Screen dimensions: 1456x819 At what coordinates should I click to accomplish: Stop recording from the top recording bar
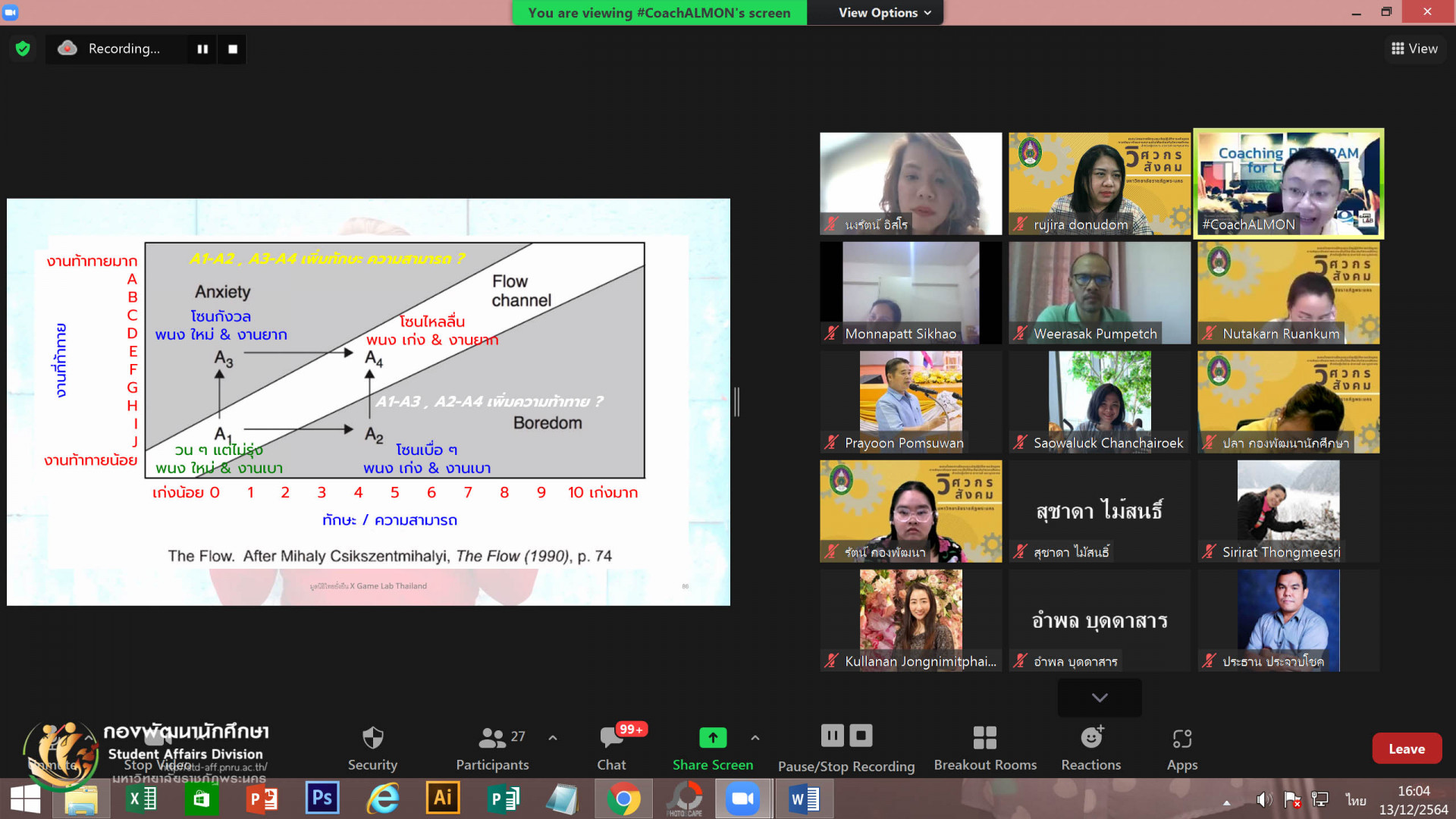233,49
